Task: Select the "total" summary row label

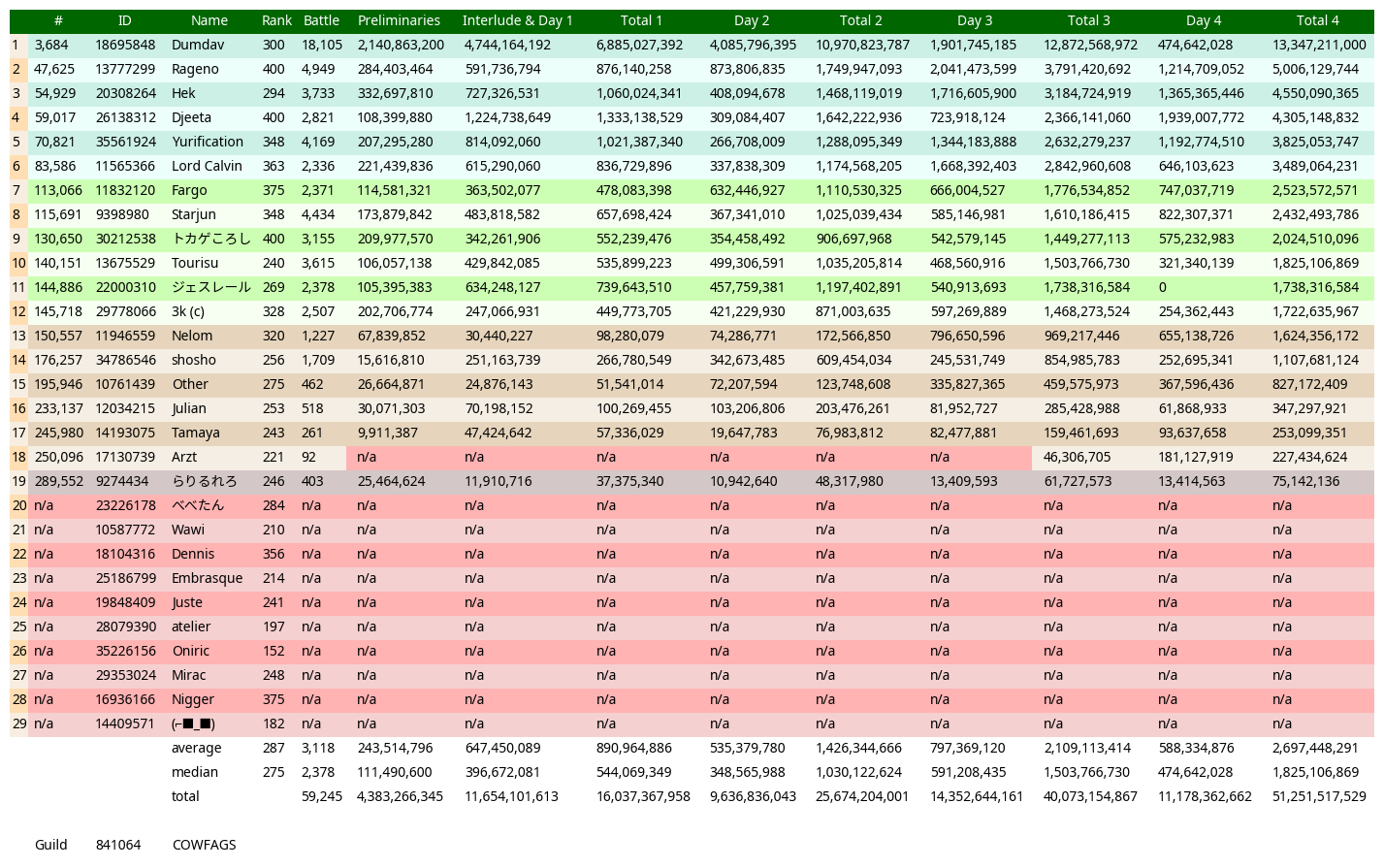Action: (x=185, y=796)
